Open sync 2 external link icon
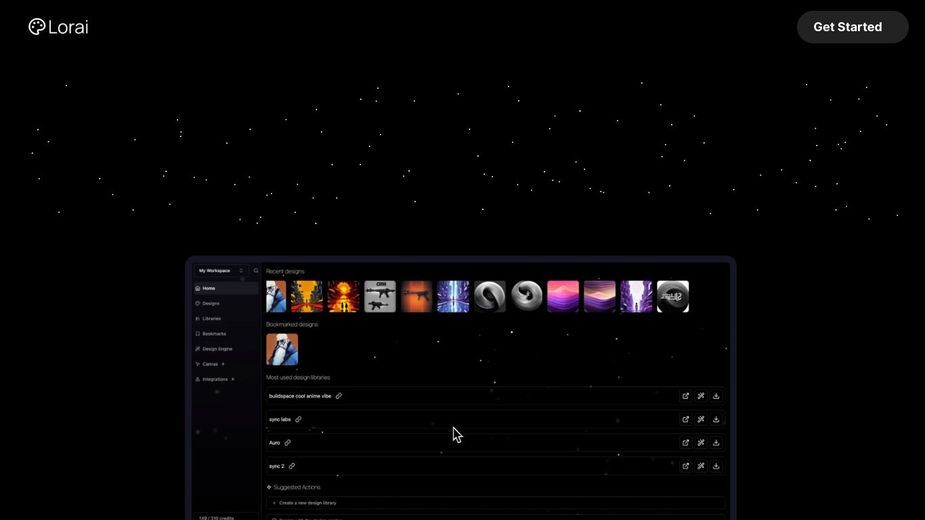This screenshot has width=925, height=520. 685,466
